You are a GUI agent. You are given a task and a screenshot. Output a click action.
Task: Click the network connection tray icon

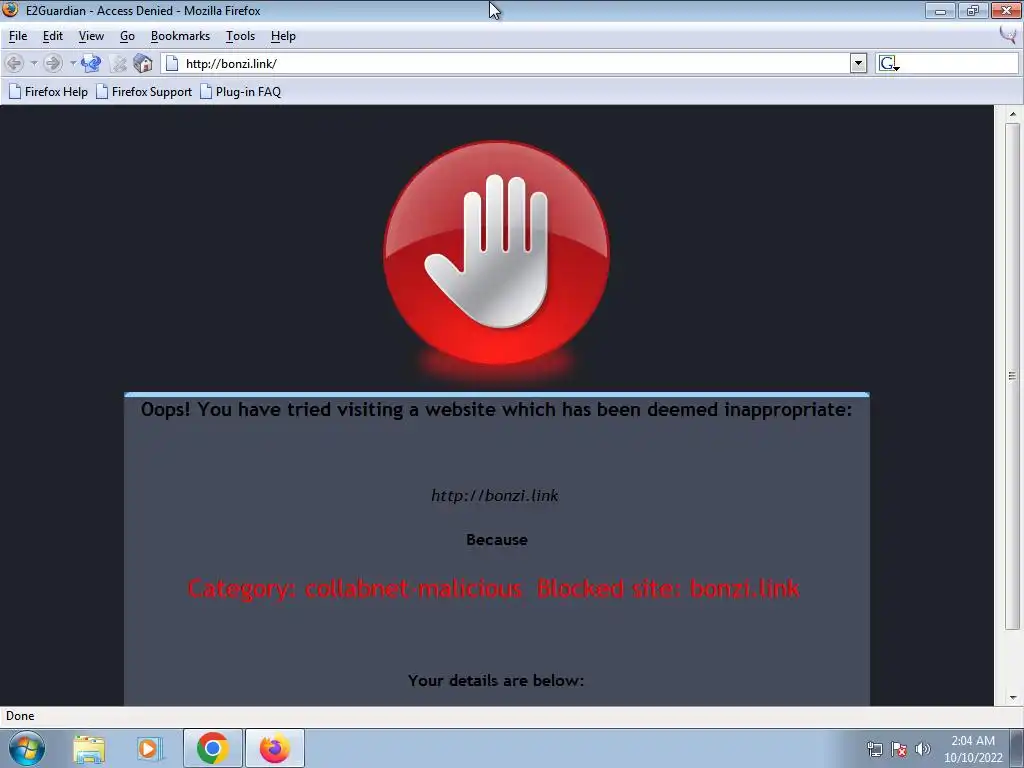tap(874, 749)
